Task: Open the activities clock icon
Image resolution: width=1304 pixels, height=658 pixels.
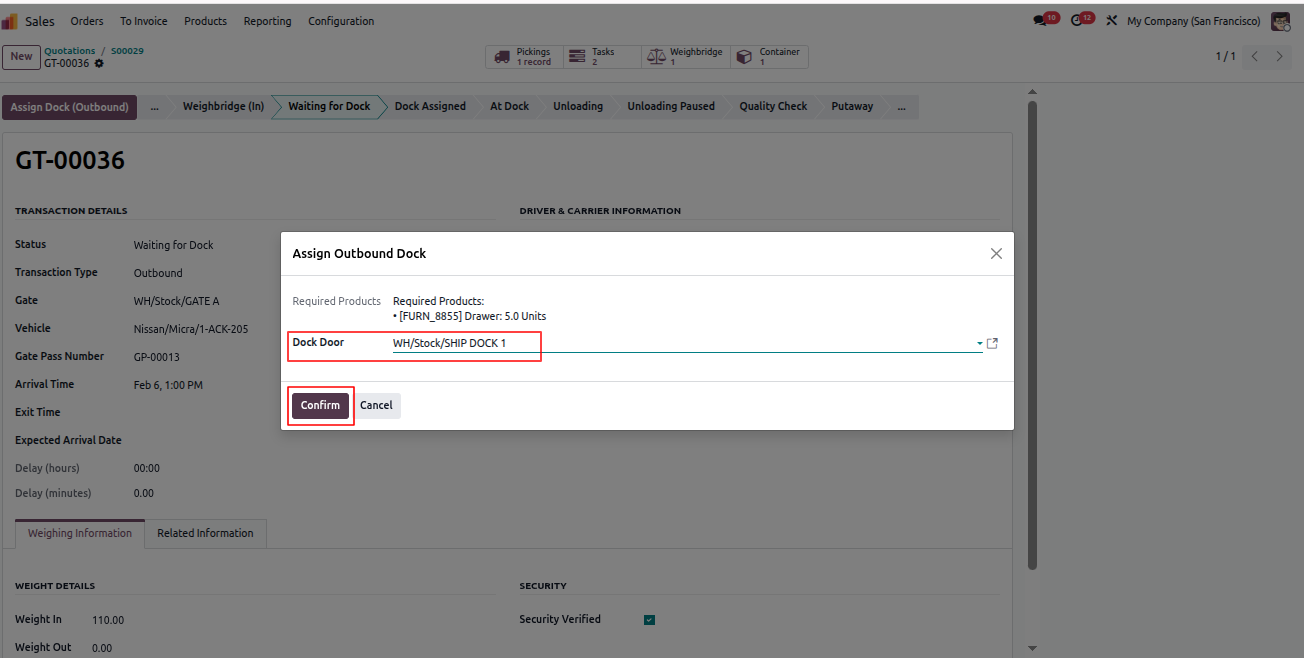Action: 1078,20
